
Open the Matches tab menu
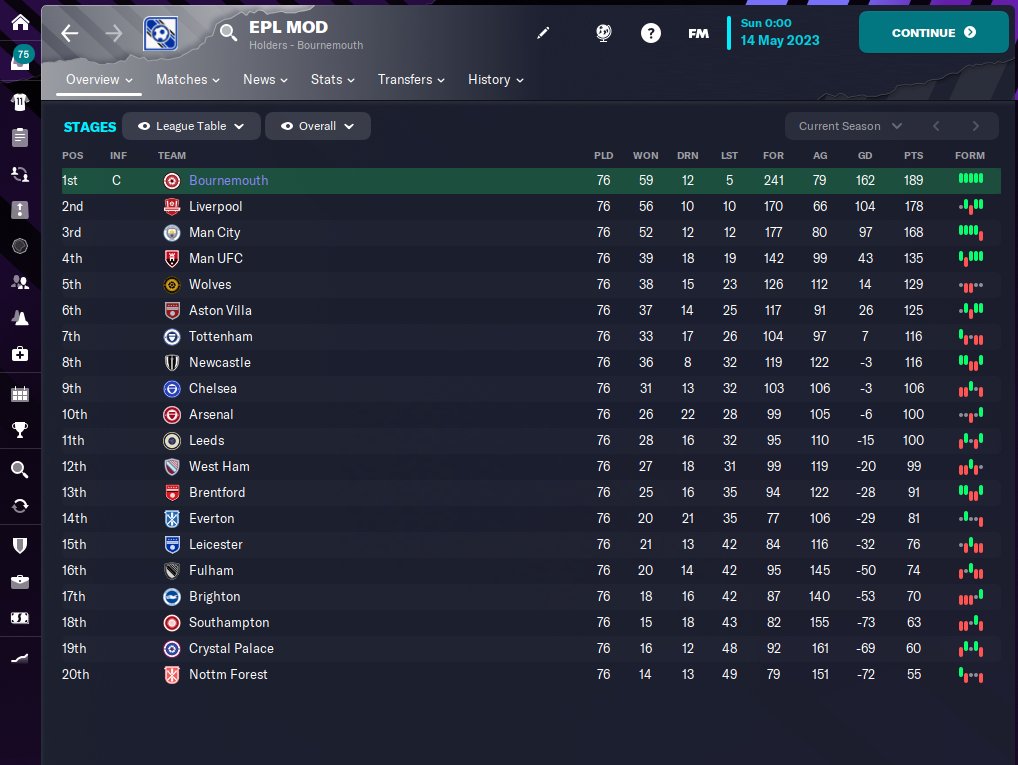pyautogui.click(x=188, y=79)
